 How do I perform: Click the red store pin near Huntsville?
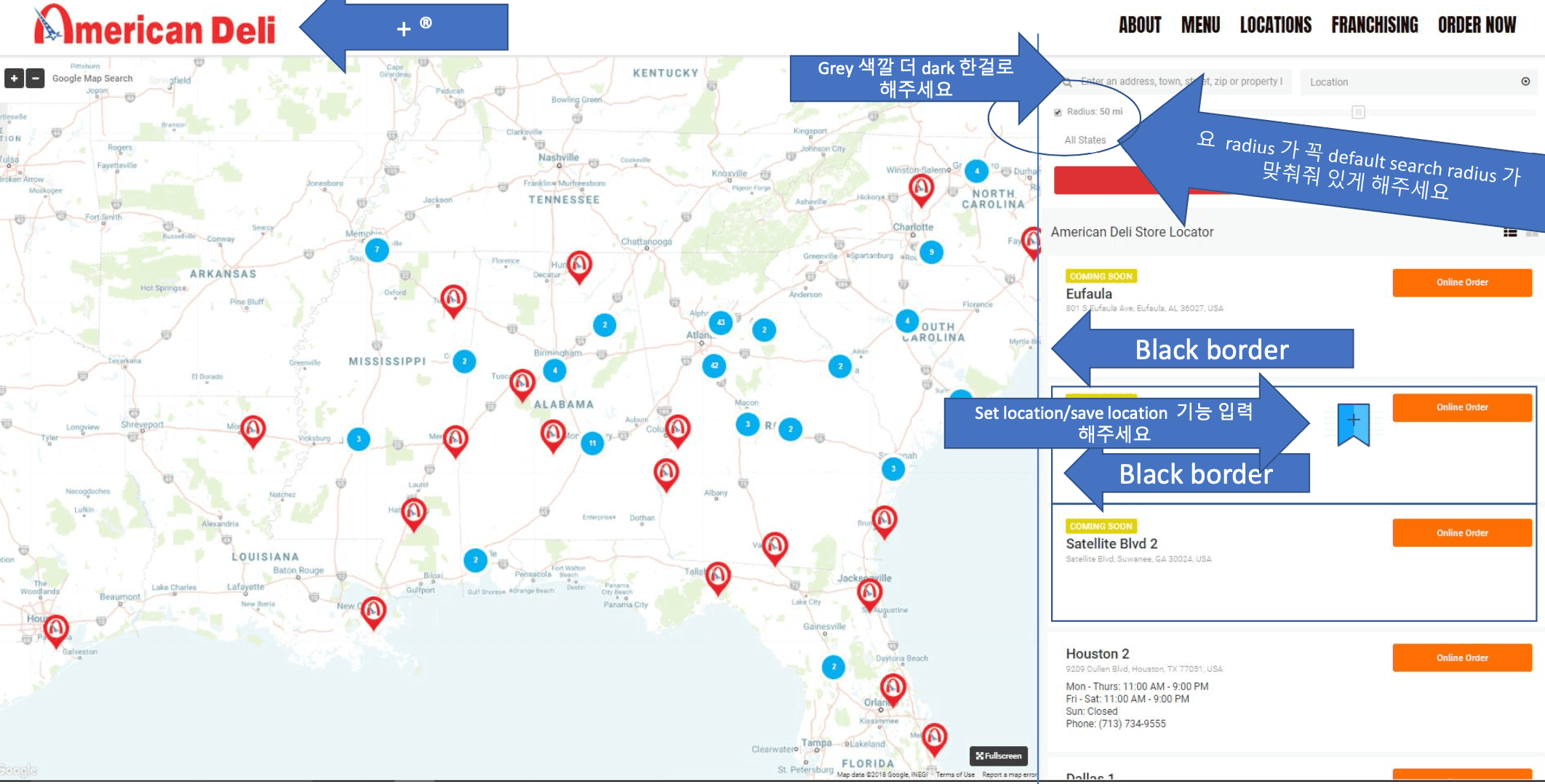click(x=580, y=266)
